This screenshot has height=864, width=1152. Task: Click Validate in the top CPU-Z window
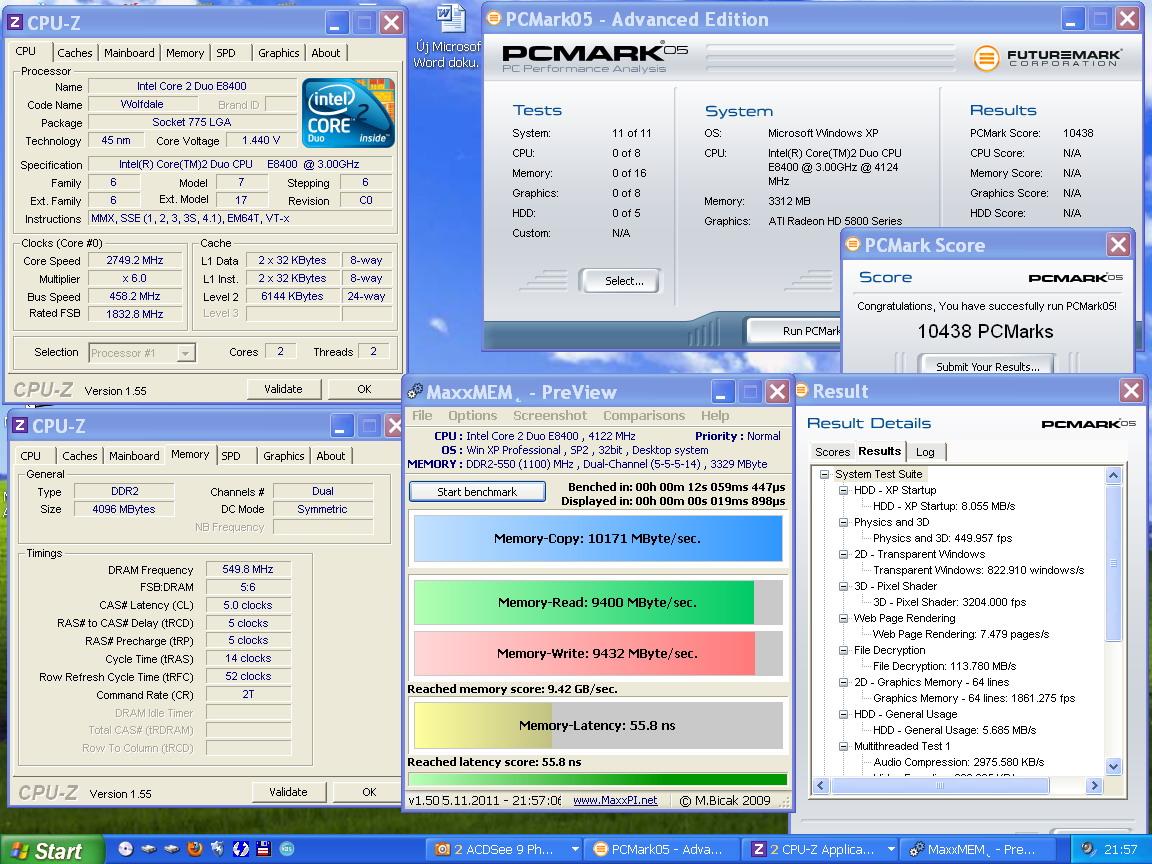284,389
